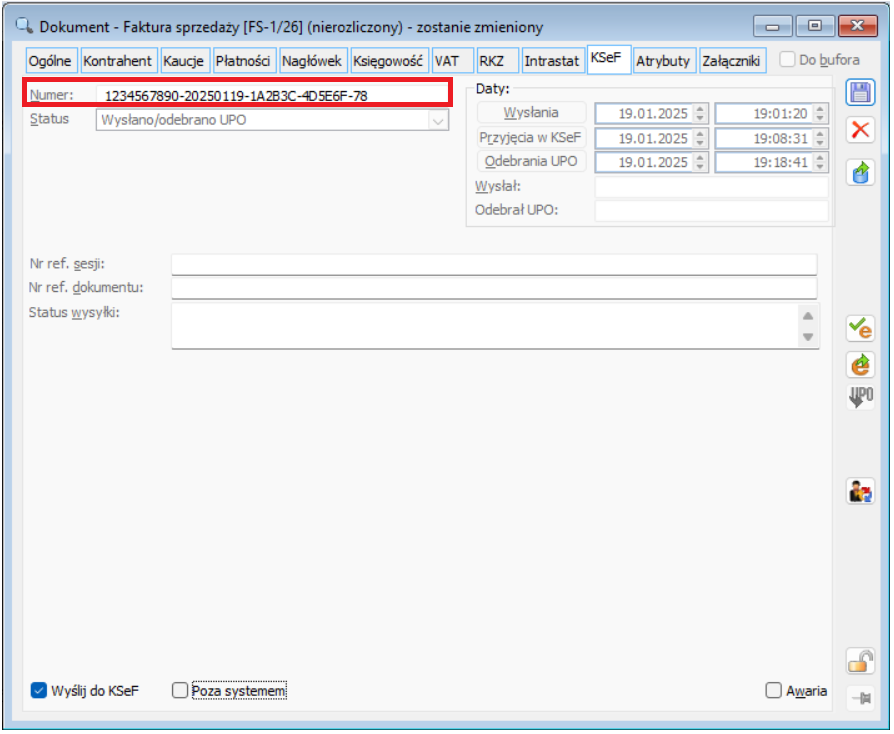
Task: Open the Status dropdown list
Action: click(x=437, y=120)
